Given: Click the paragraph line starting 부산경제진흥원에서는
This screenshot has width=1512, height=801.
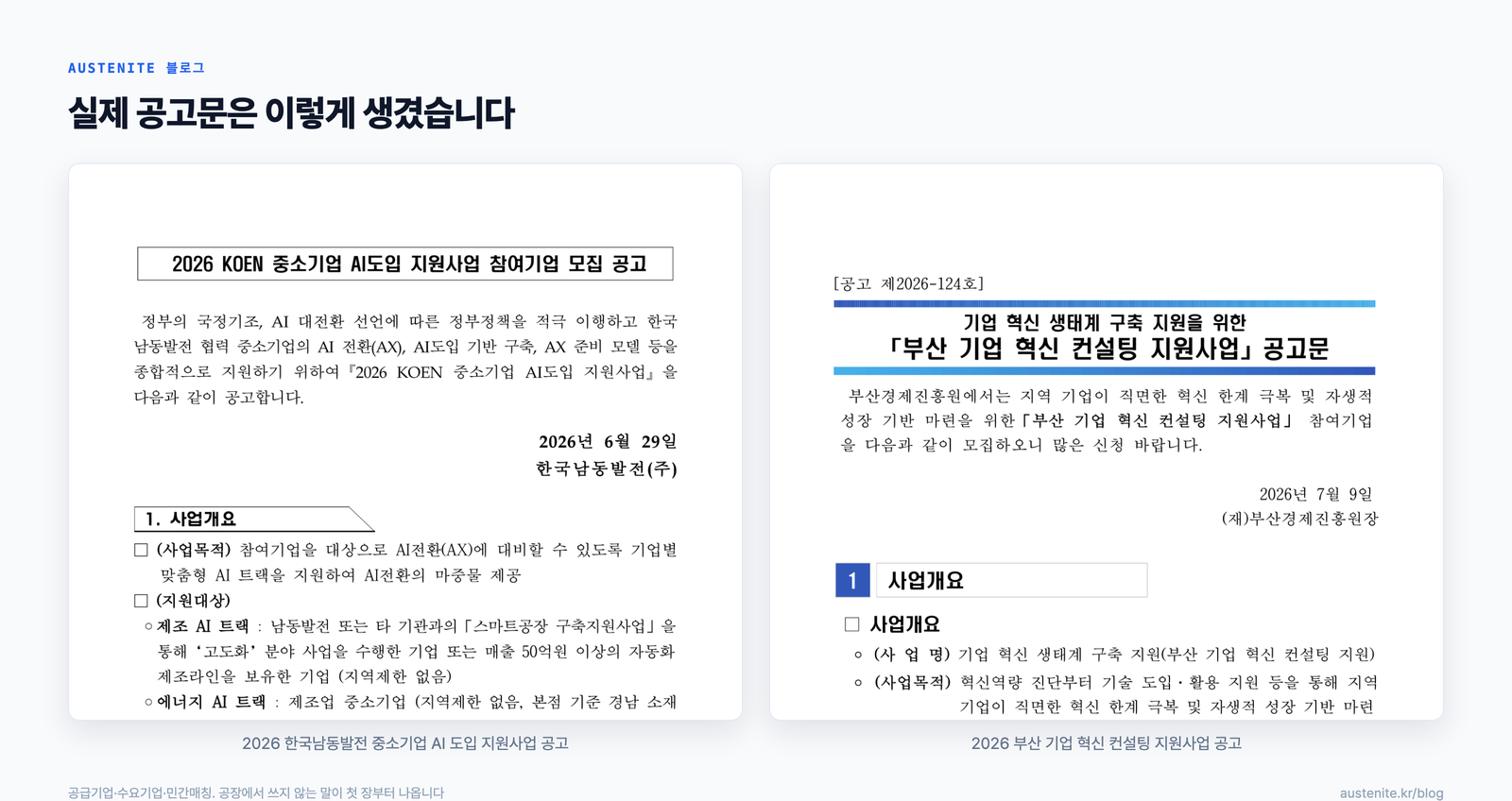Looking at the screenshot, I should (1110, 396).
